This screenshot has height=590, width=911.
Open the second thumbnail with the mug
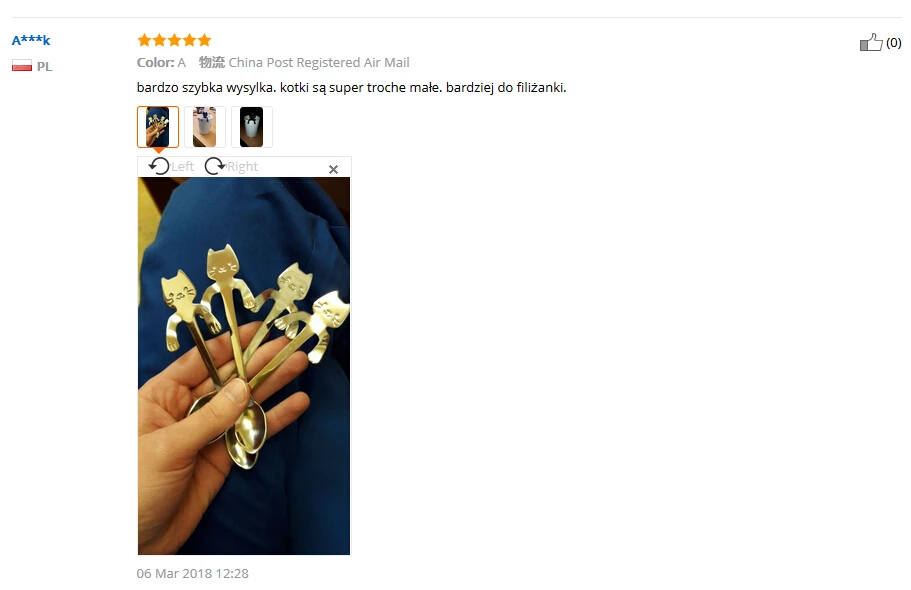point(205,127)
